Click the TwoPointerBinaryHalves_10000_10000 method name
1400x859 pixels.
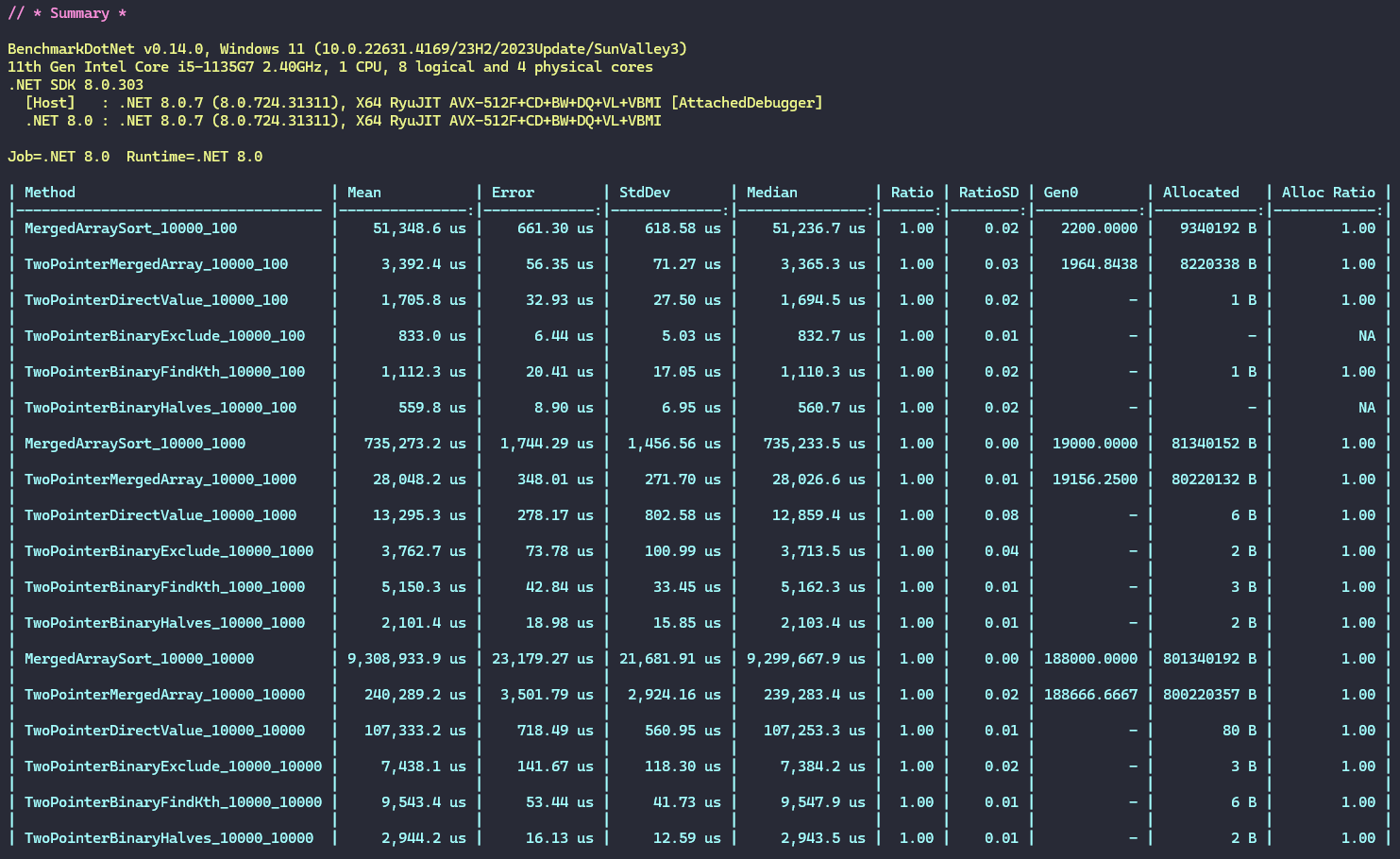click(x=169, y=838)
